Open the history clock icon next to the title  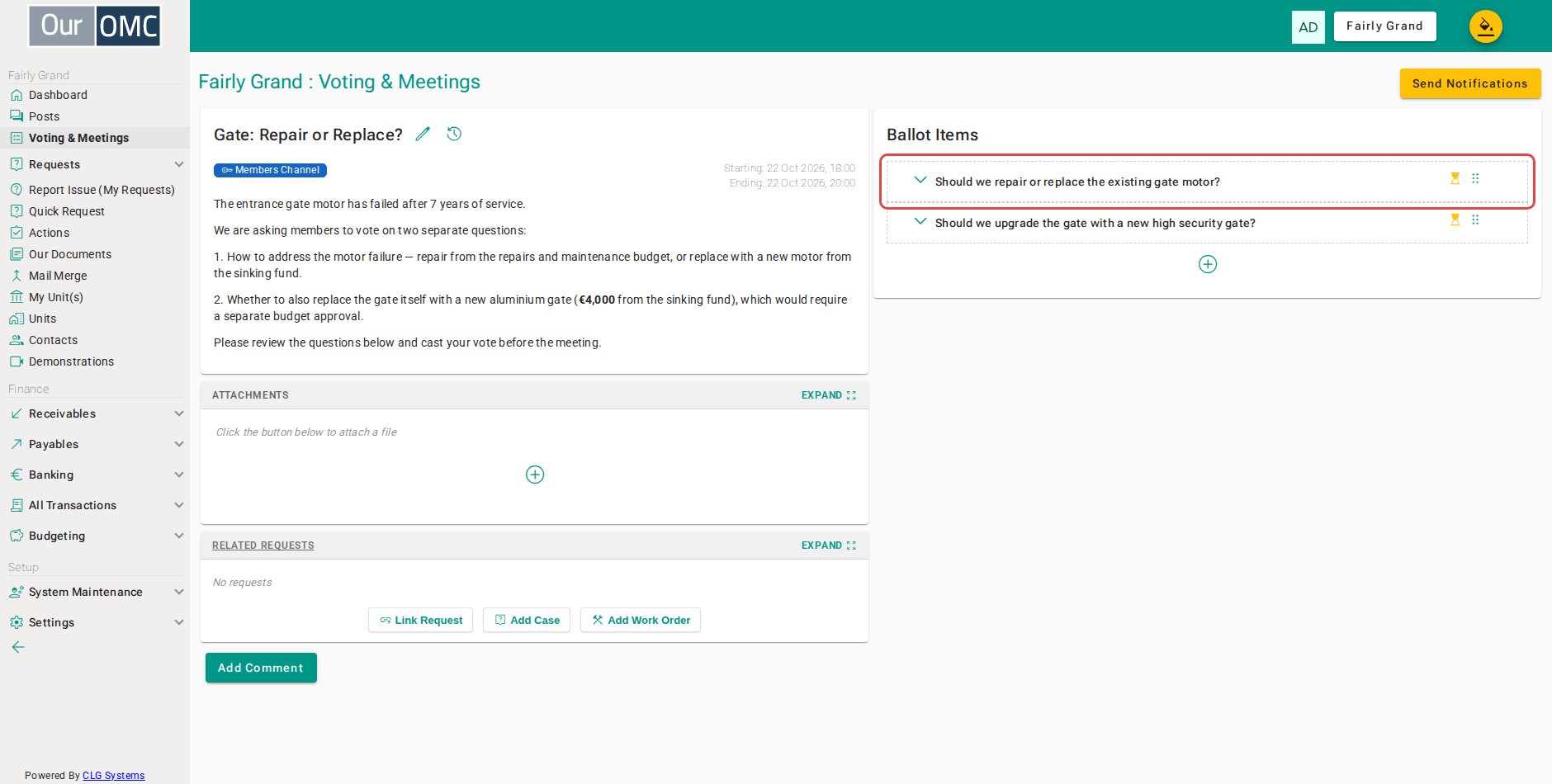pyautogui.click(x=454, y=134)
